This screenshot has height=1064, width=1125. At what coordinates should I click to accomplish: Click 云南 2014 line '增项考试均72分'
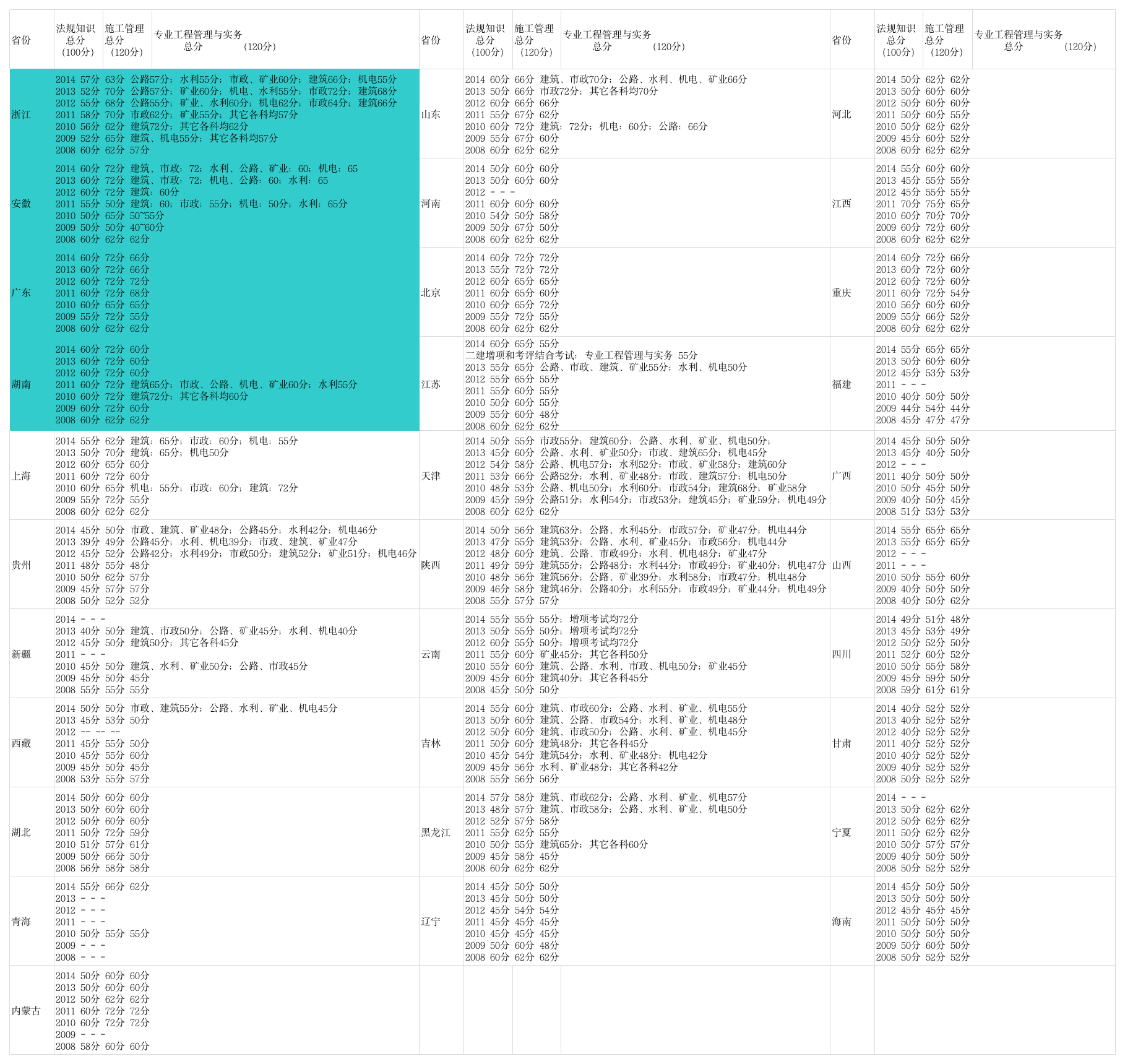pos(552,619)
